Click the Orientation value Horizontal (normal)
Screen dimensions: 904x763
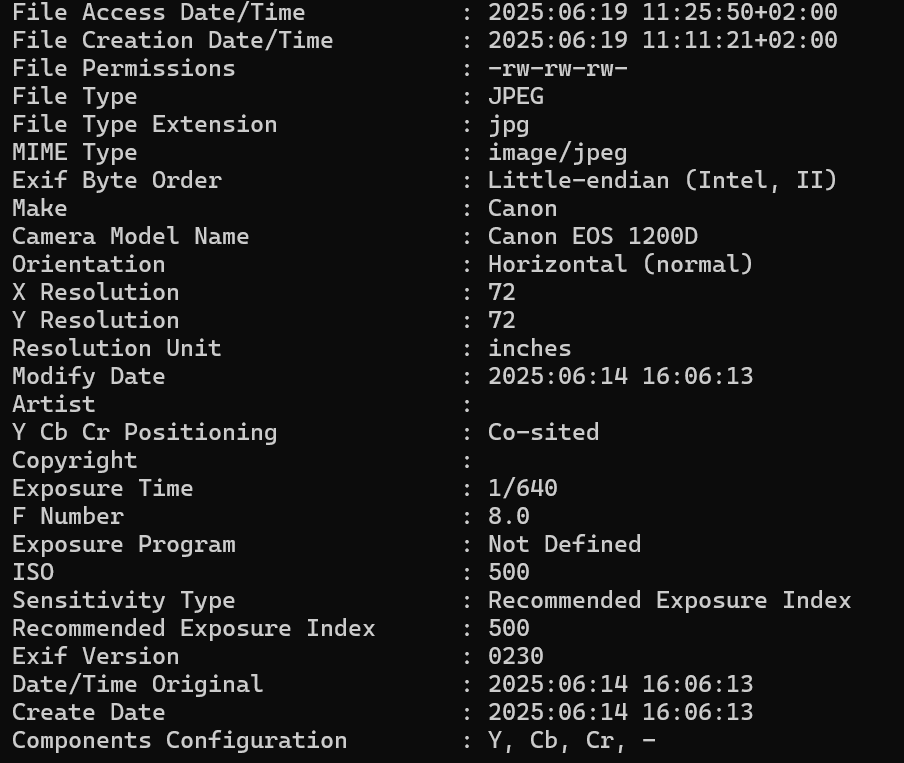620,264
